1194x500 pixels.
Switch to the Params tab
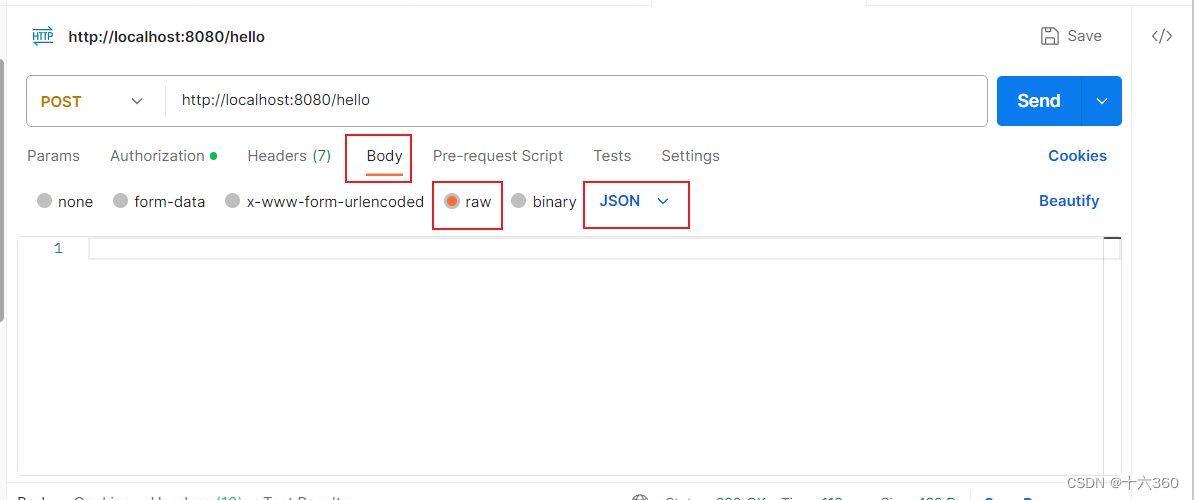pos(53,156)
